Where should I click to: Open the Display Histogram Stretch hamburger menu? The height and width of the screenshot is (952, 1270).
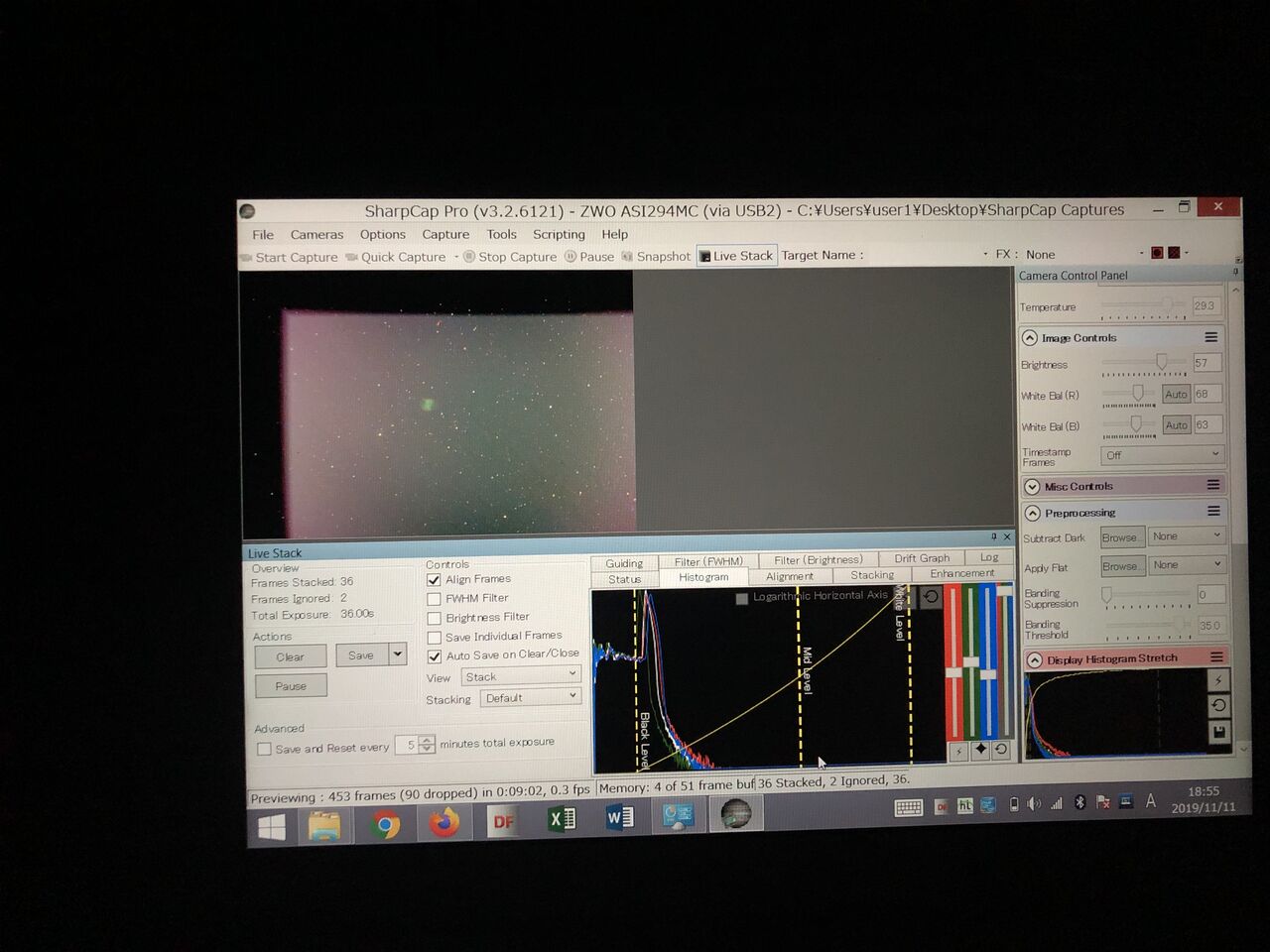[x=1216, y=657]
